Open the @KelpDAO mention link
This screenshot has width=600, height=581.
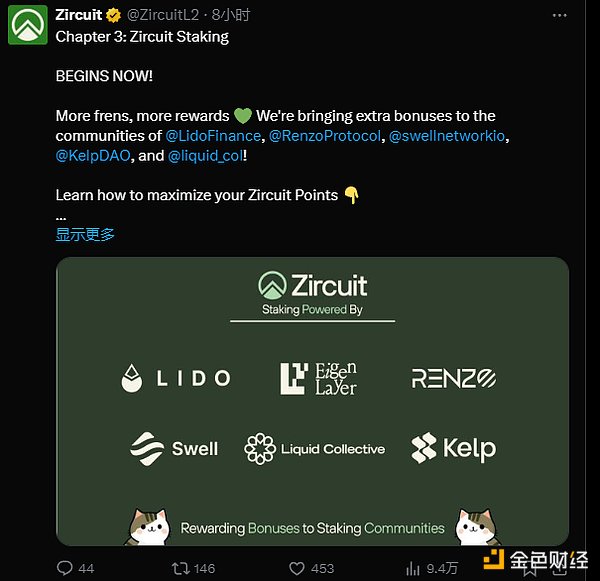click(x=94, y=156)
